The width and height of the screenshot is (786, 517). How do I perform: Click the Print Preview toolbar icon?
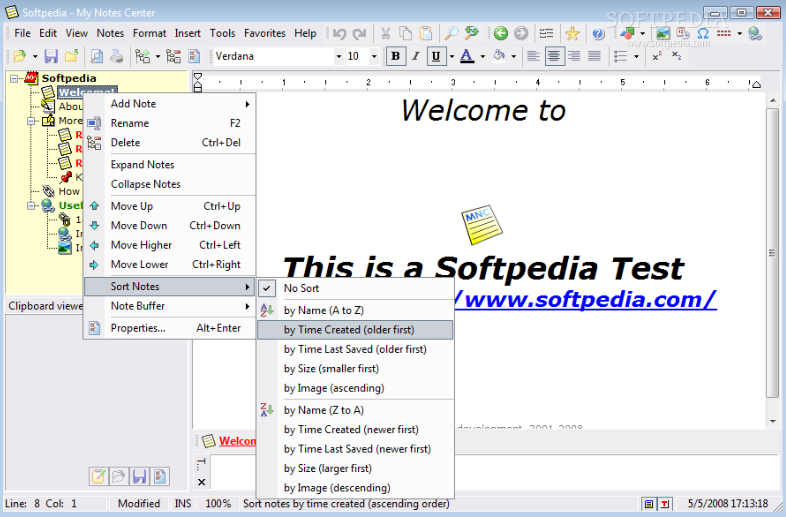tap(96, 56)
